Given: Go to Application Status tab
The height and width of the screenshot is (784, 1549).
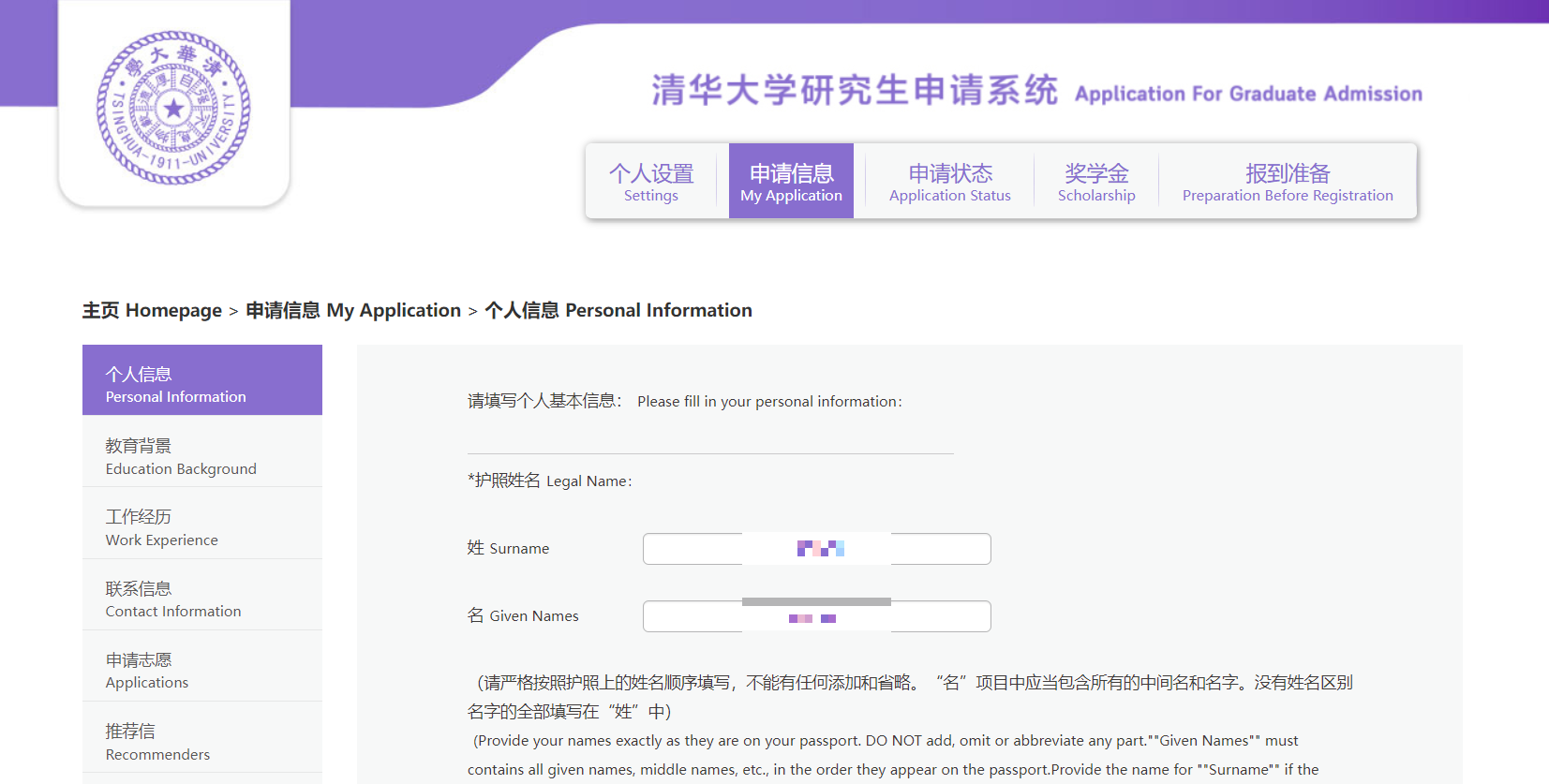Looking at the screenshot, I should coord(950,182).
